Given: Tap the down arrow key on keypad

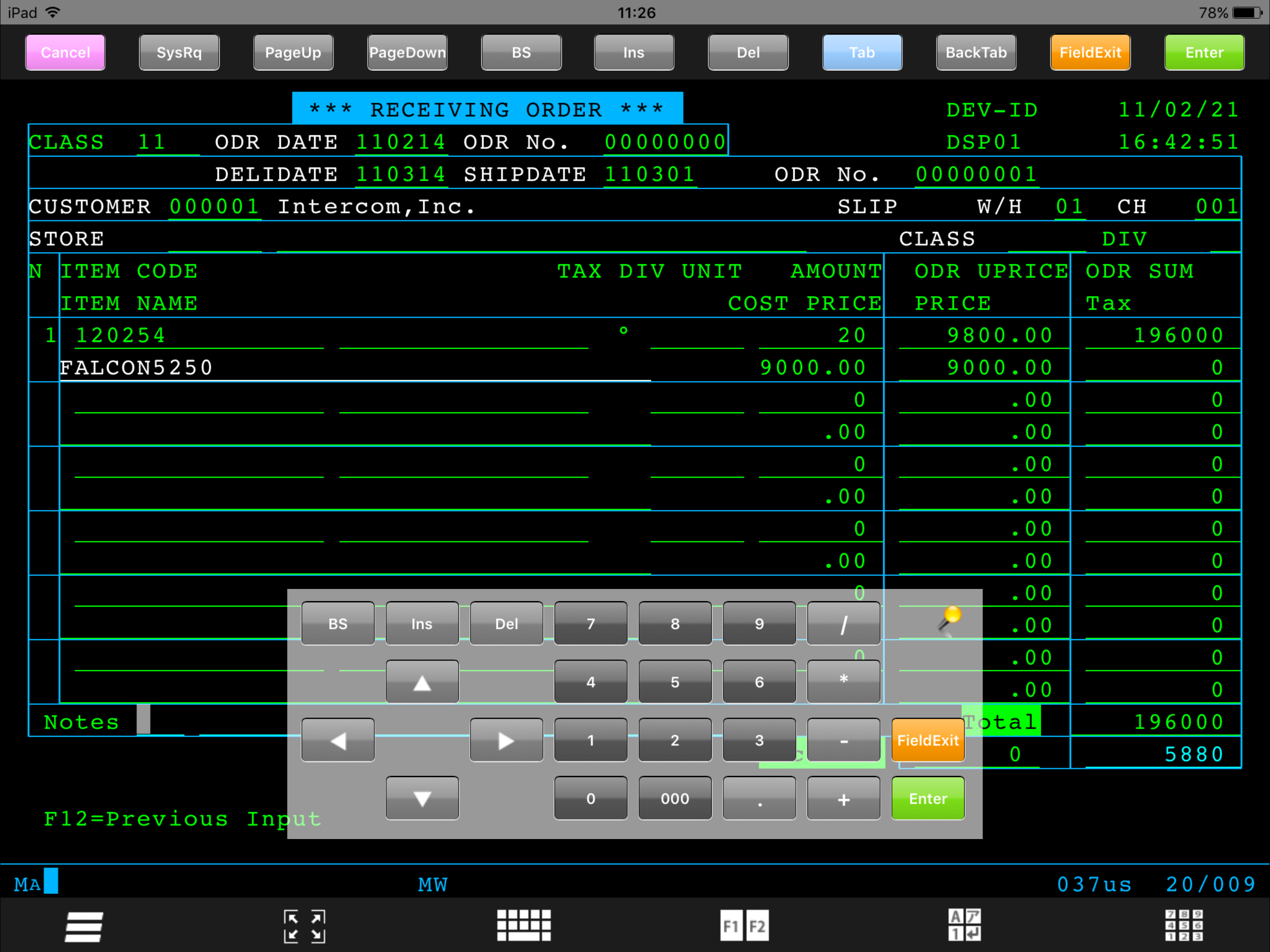Looking at the screenshot, I should (x=422, y=798).
